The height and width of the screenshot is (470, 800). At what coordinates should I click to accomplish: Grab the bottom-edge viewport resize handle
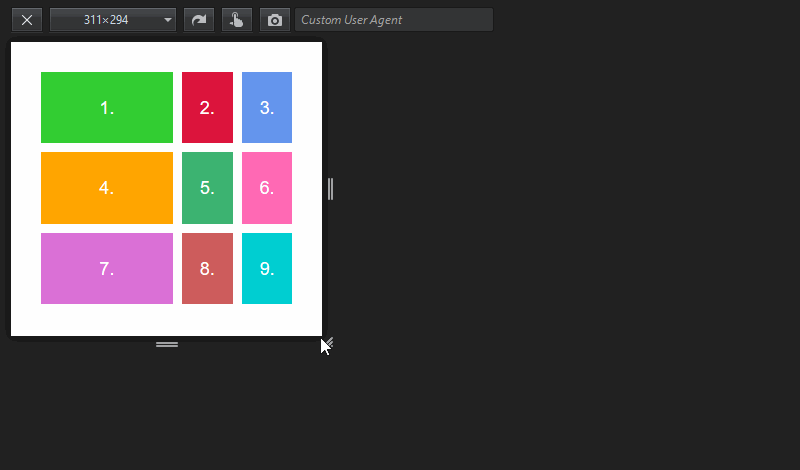click(167, 344)
